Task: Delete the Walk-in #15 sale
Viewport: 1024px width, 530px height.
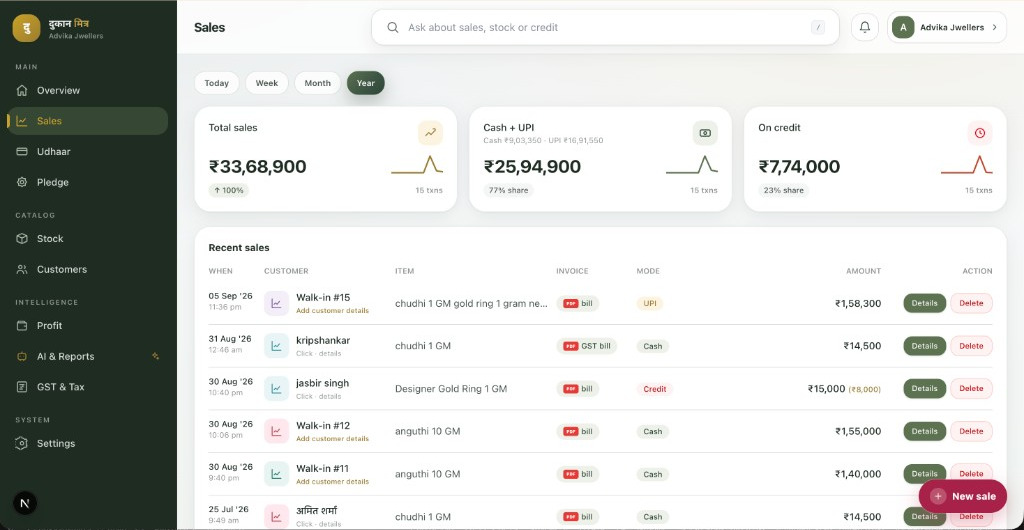Action: (971, 303)
